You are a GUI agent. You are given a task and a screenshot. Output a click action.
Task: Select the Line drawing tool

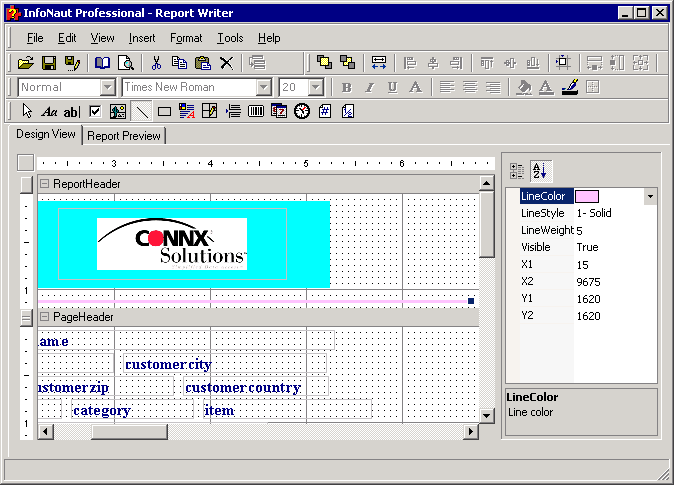click(141, 112)
